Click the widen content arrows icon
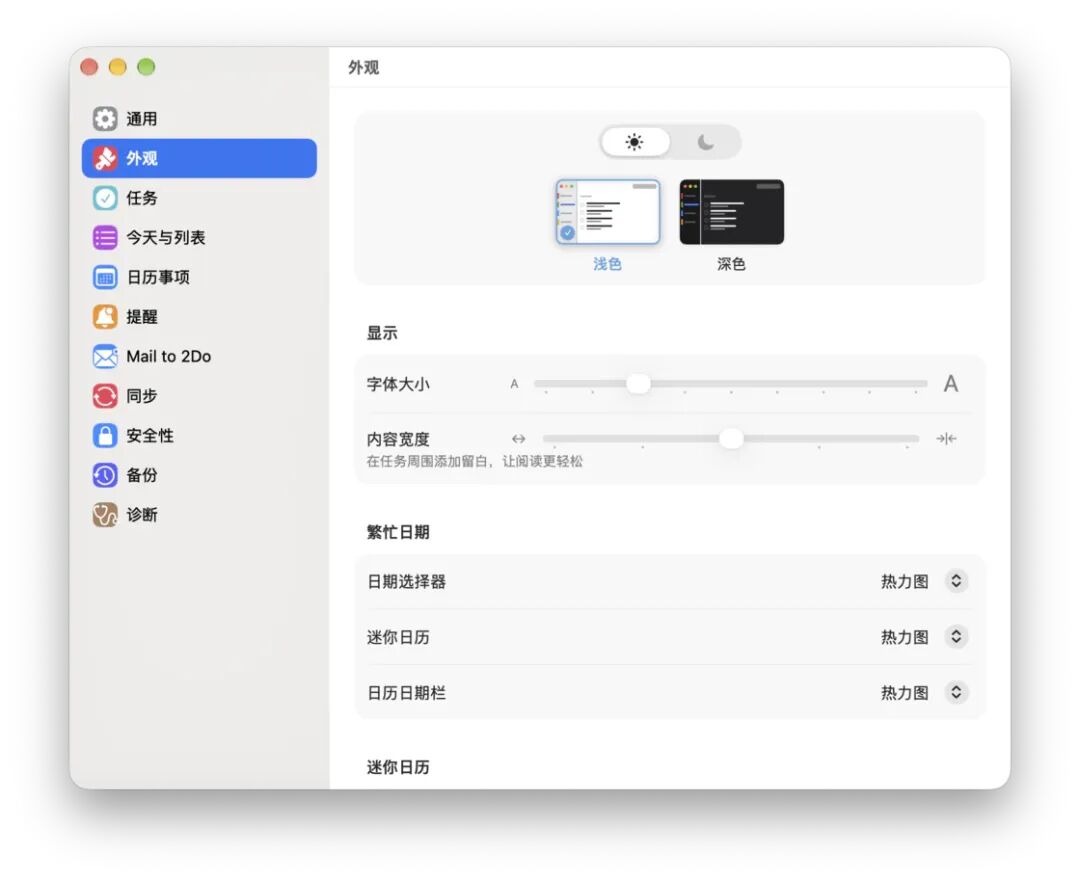 pyautogui.click(x=519, y=439)
